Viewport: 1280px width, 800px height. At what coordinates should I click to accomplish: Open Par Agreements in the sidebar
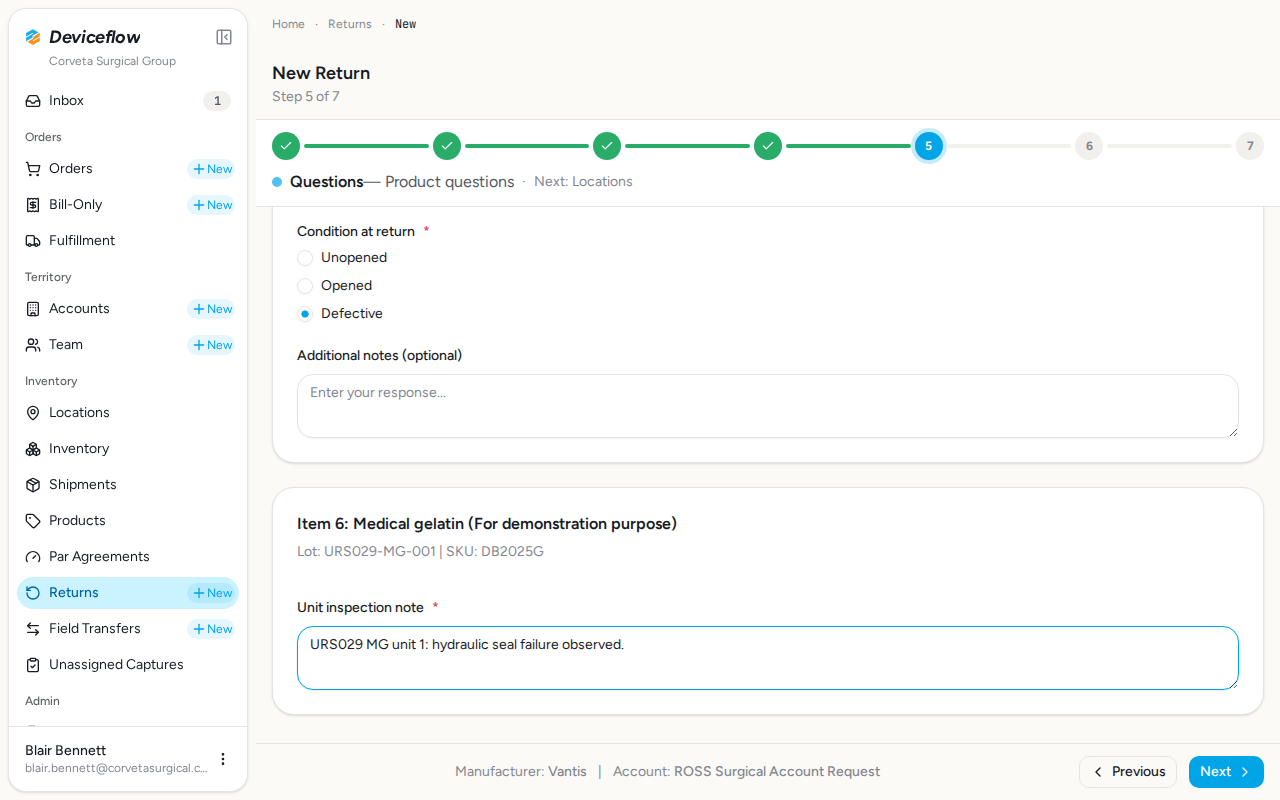coord(128,557)
